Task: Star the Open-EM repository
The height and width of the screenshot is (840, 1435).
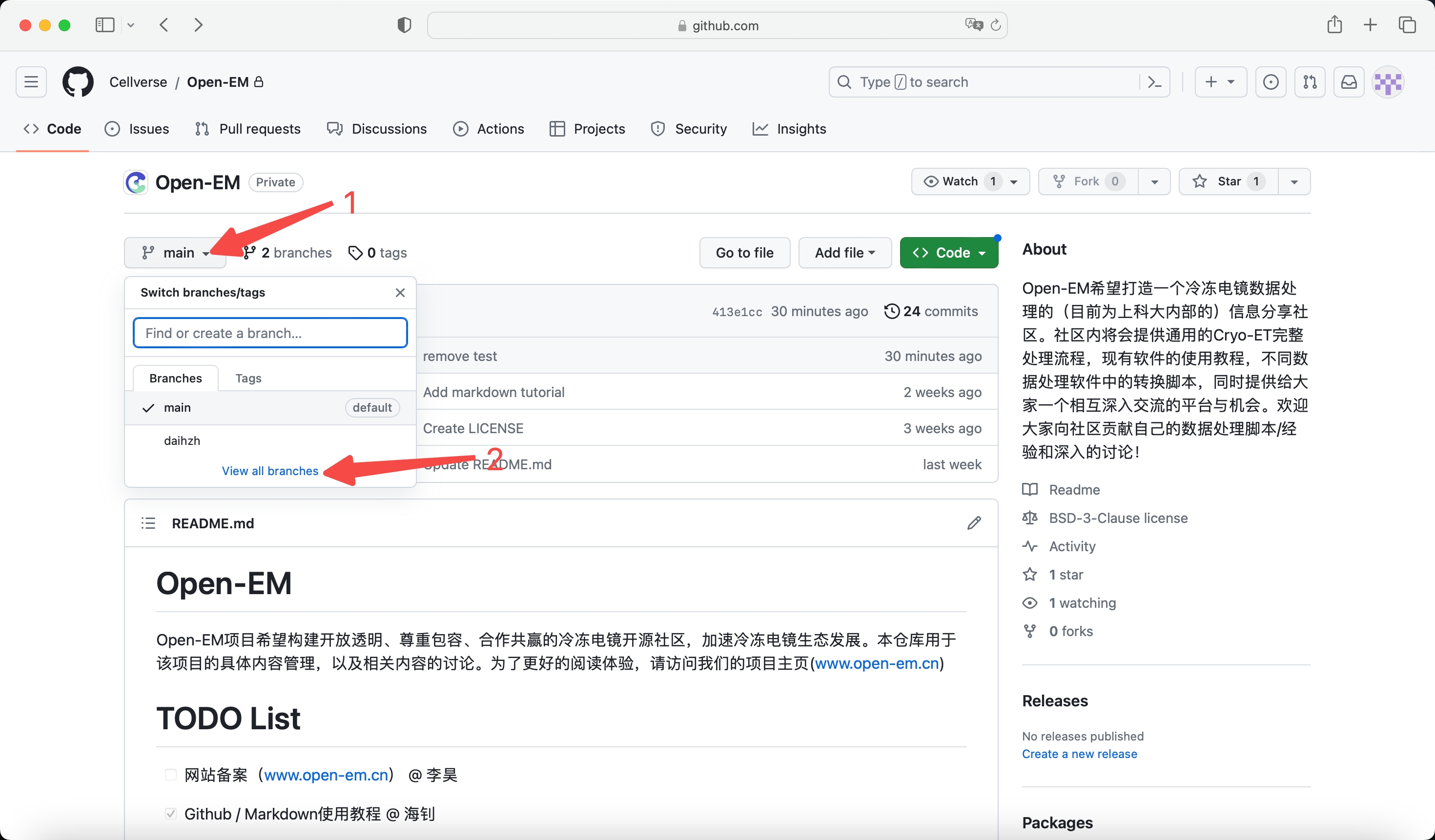Action: [1228, 181]
